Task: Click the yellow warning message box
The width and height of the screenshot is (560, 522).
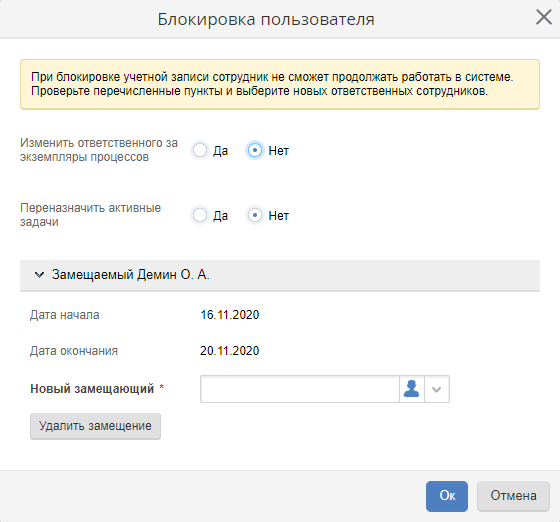Action: tap(280, 84)
